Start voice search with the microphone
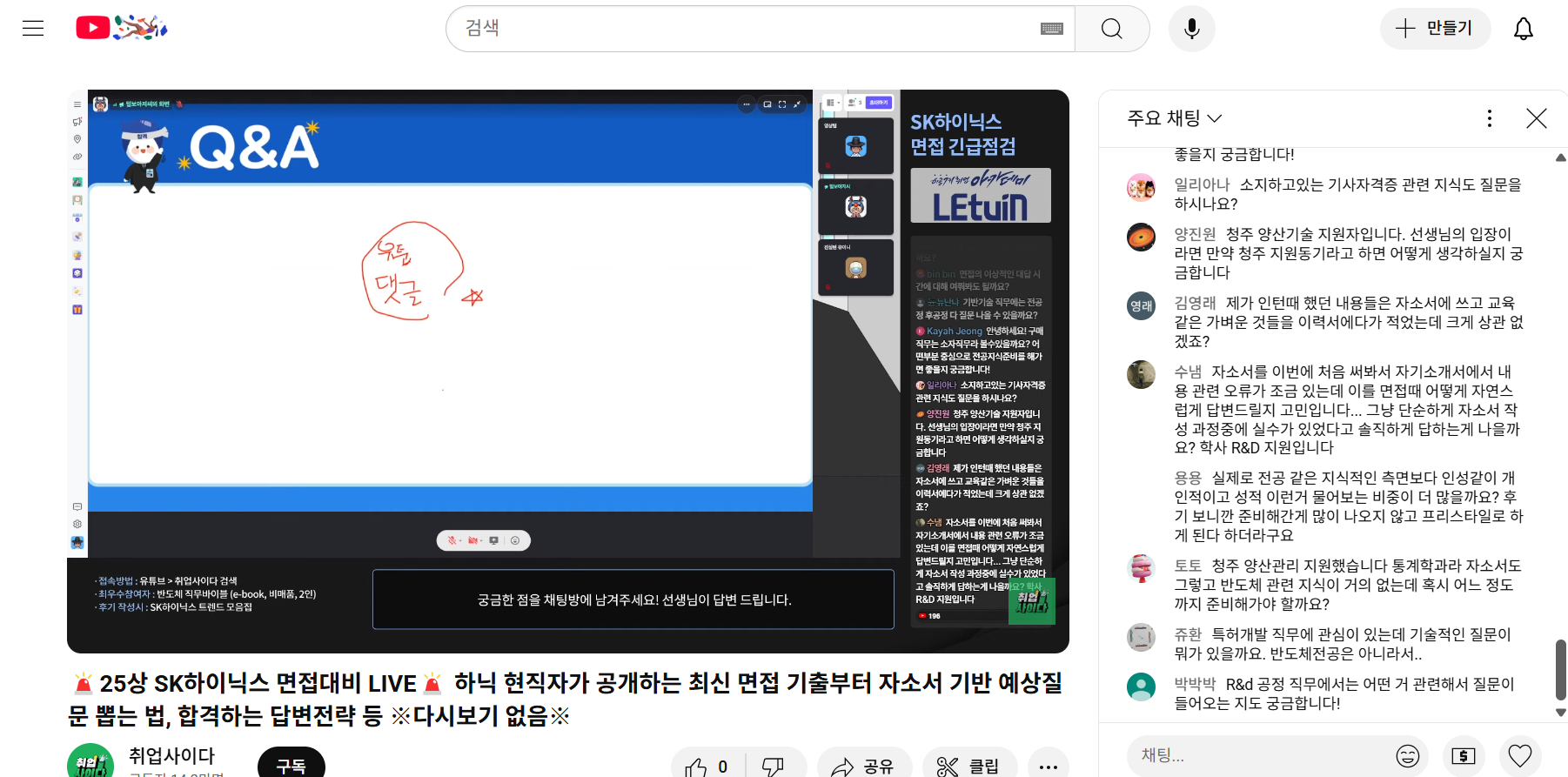 (x=1191, y=29)
